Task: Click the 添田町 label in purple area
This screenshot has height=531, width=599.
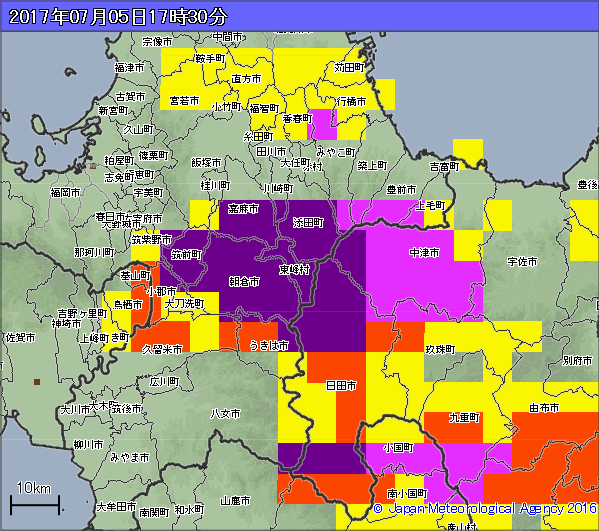Action: click(308, 222)
